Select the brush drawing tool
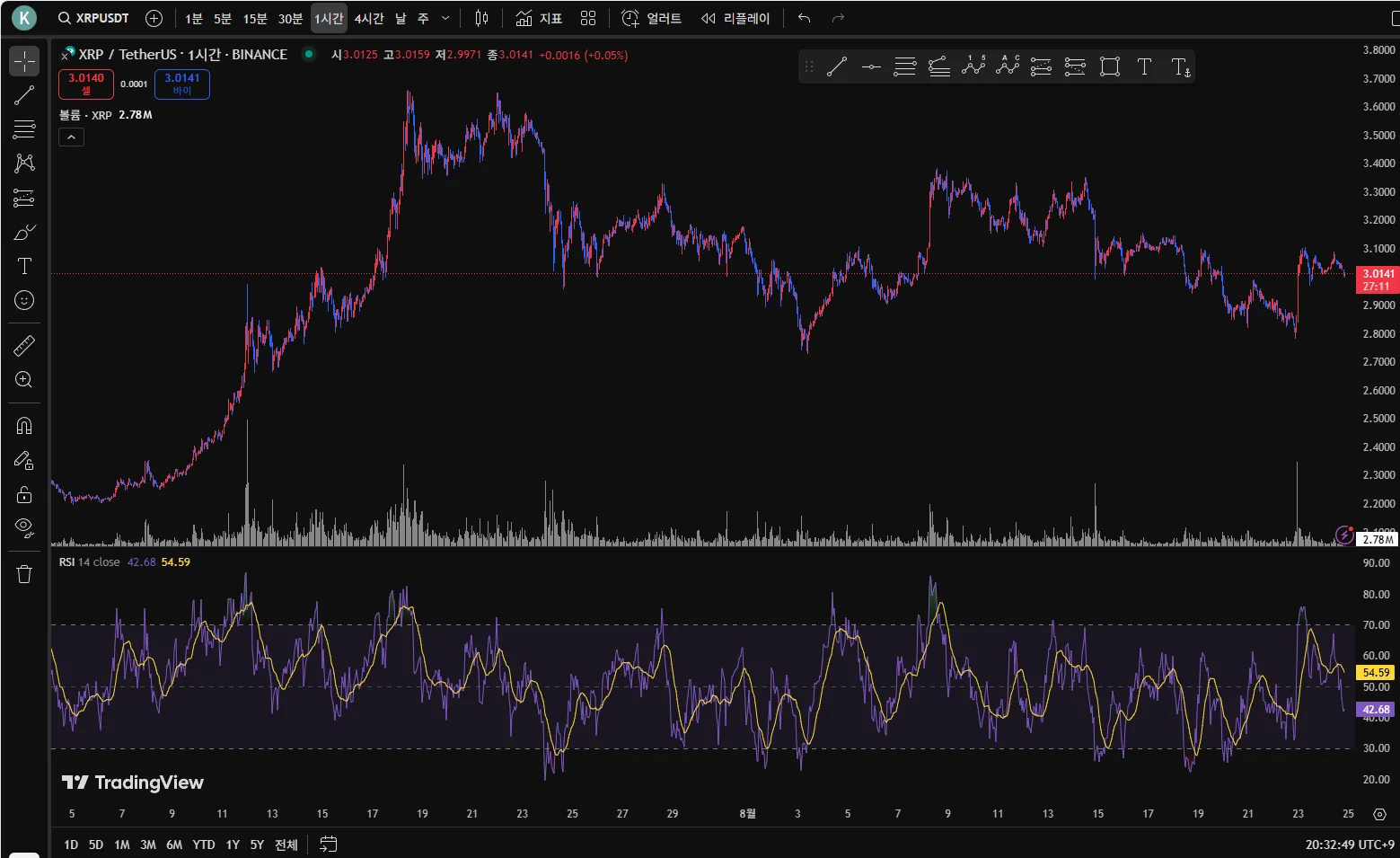The width and height of the screenshot is (1400, 858). point(24,232)
